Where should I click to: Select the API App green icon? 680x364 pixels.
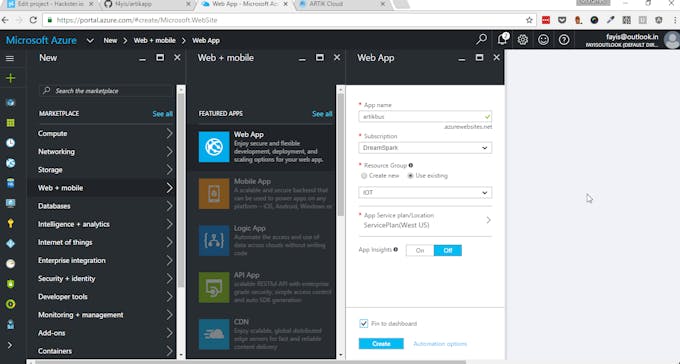point(214,287)
